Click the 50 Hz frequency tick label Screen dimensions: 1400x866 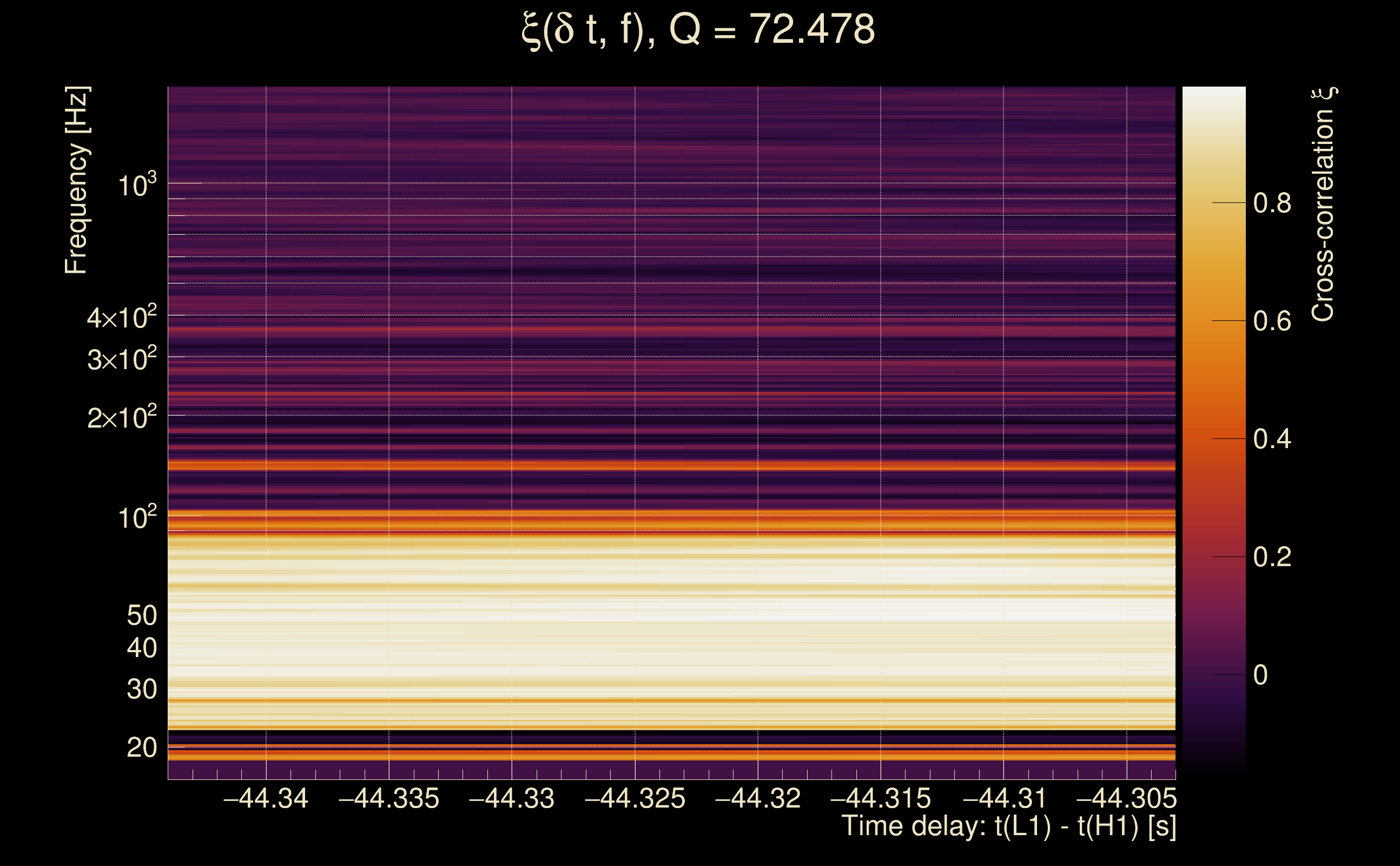141,616
